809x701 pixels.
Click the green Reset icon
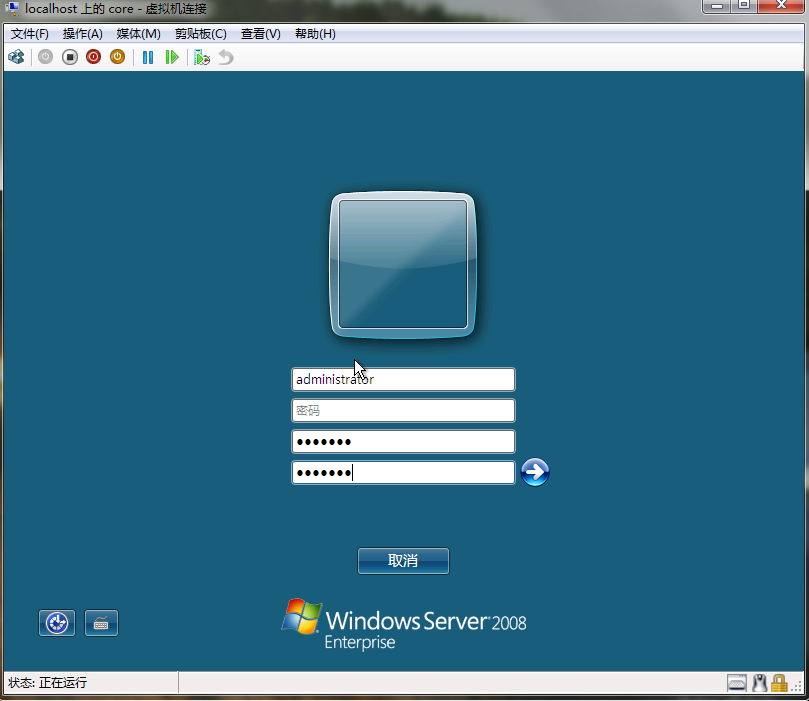point(172,57)
